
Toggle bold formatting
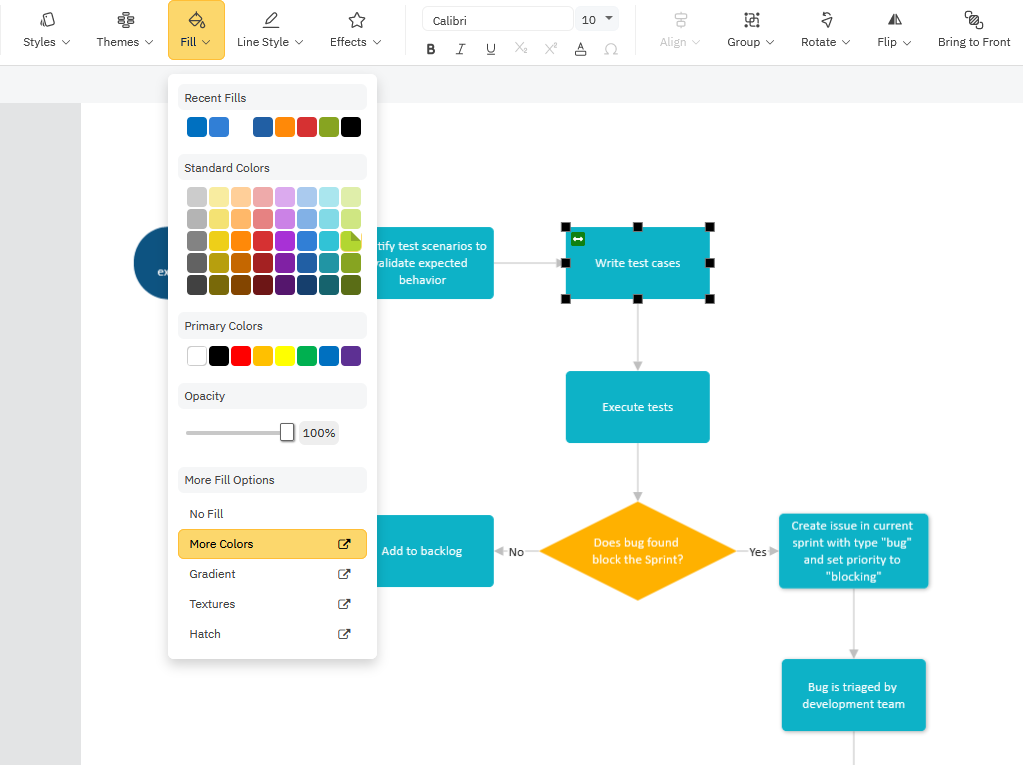pyautogui.click(x=430, y=48)
